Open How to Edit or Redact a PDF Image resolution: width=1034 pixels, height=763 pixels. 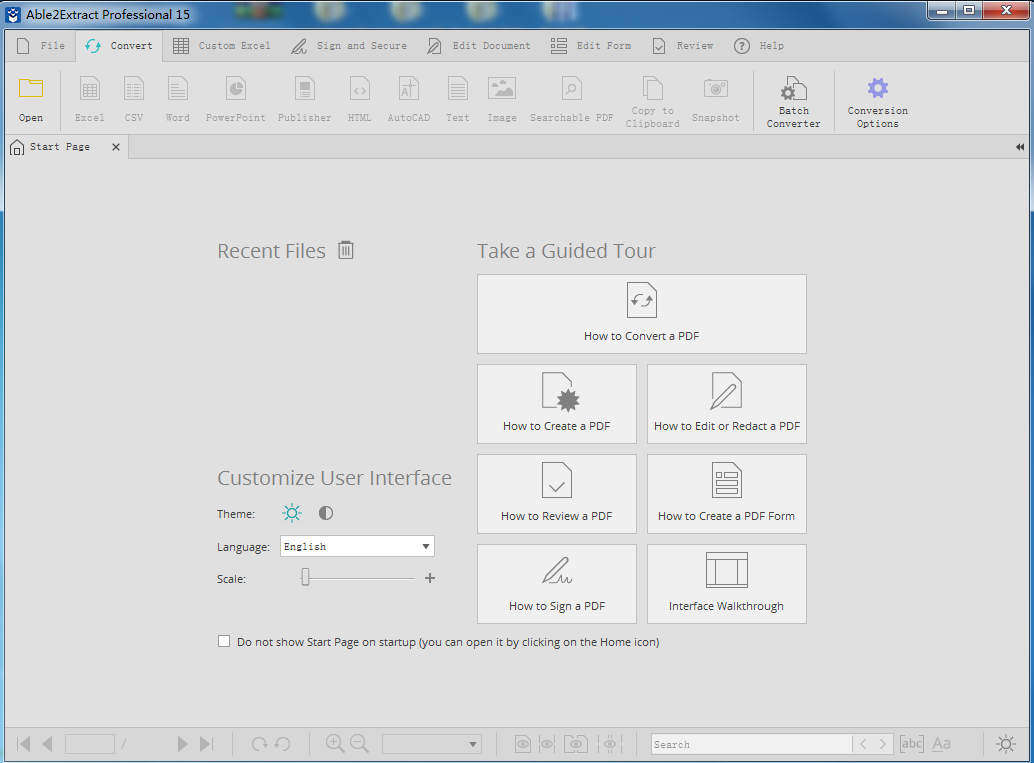(x=727, y=404)
